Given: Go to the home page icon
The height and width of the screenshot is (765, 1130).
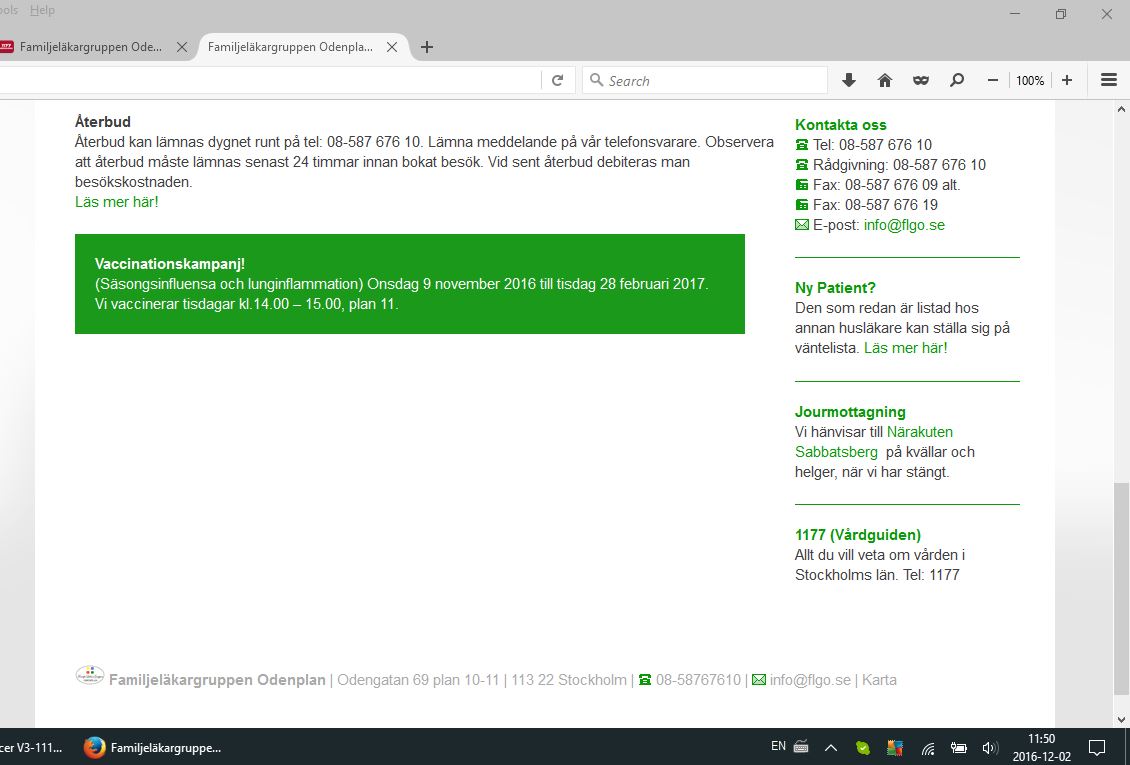Looking at the screenshot, I should (885, 81).
